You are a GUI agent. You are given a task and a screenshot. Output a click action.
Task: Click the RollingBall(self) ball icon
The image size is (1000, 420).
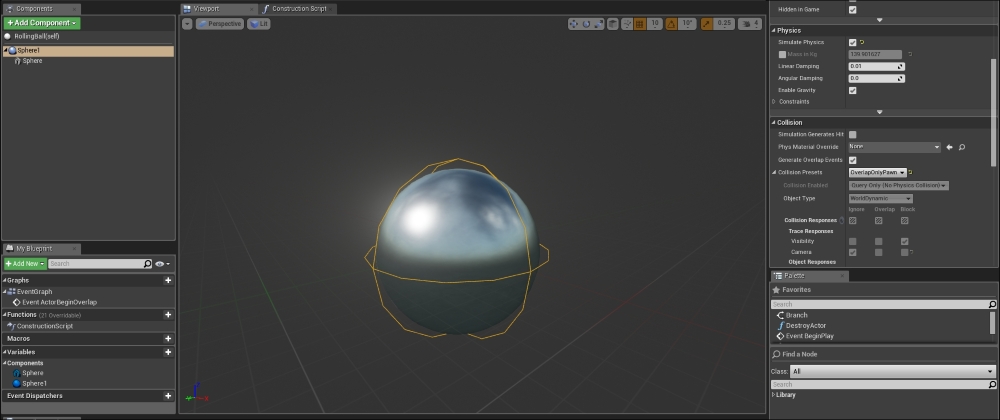pos(8,36)
